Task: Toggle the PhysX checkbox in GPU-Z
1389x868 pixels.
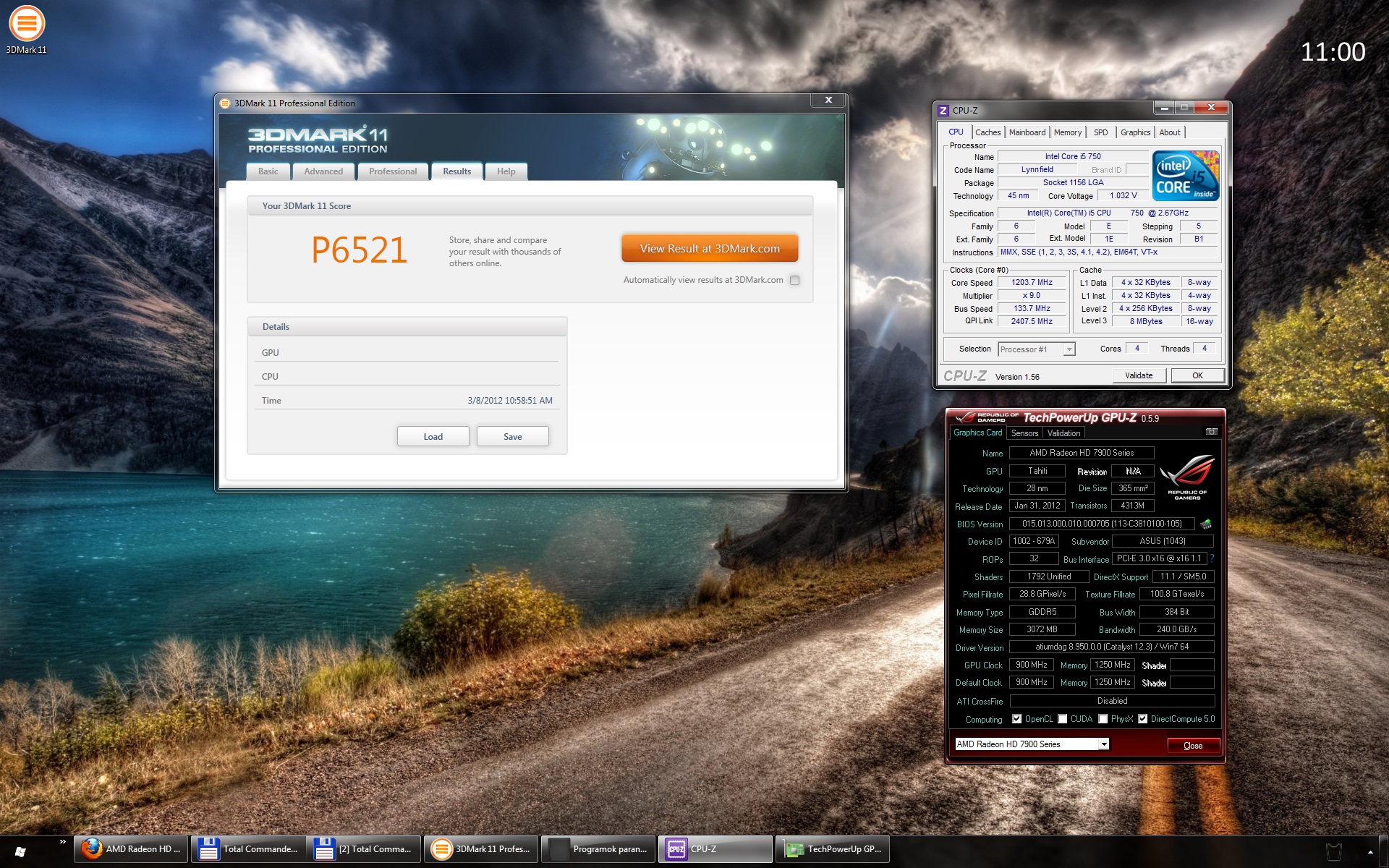Action: pyautogui.click(x=1103, y=719)
